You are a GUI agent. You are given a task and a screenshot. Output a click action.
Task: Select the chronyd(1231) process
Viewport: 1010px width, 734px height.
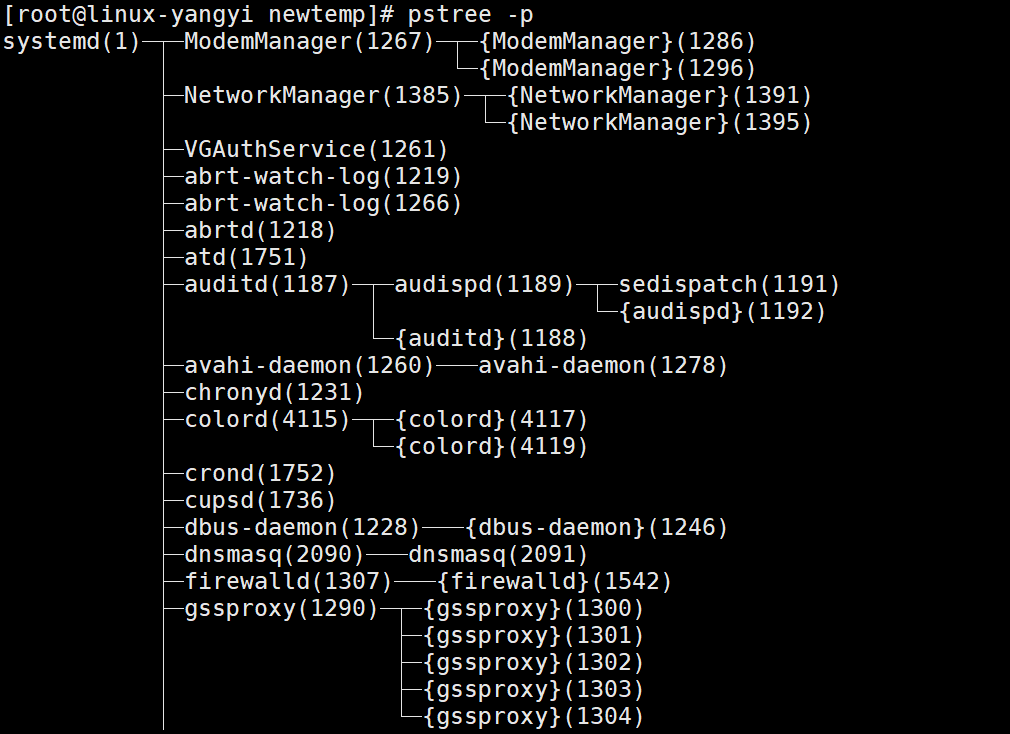[274, 393]
